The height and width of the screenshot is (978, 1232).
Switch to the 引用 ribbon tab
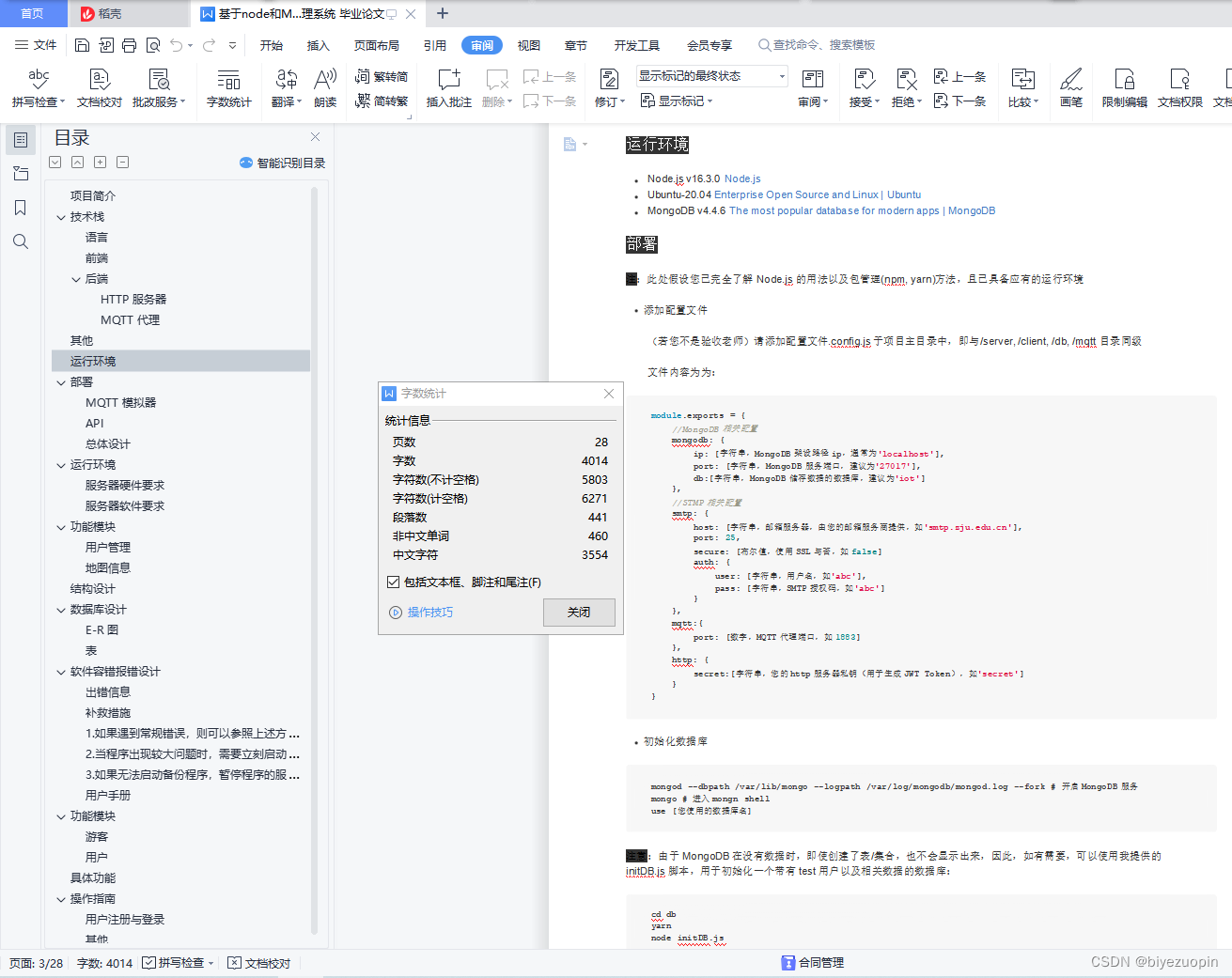click(435, 45)
